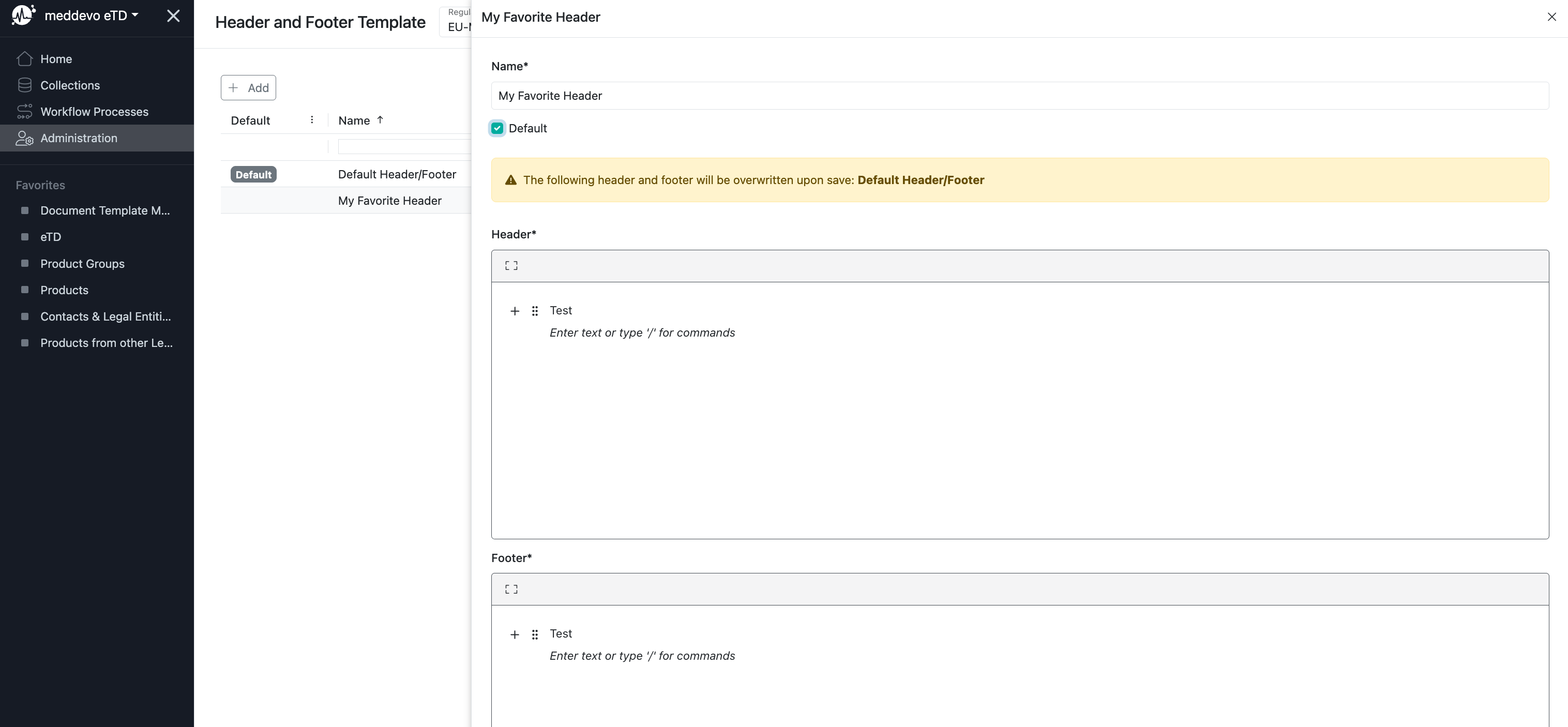Uncheck the Default checkbox
The height and width of the screenshot is (727, 1568).
pyautogui.click(x=497, y=128)
